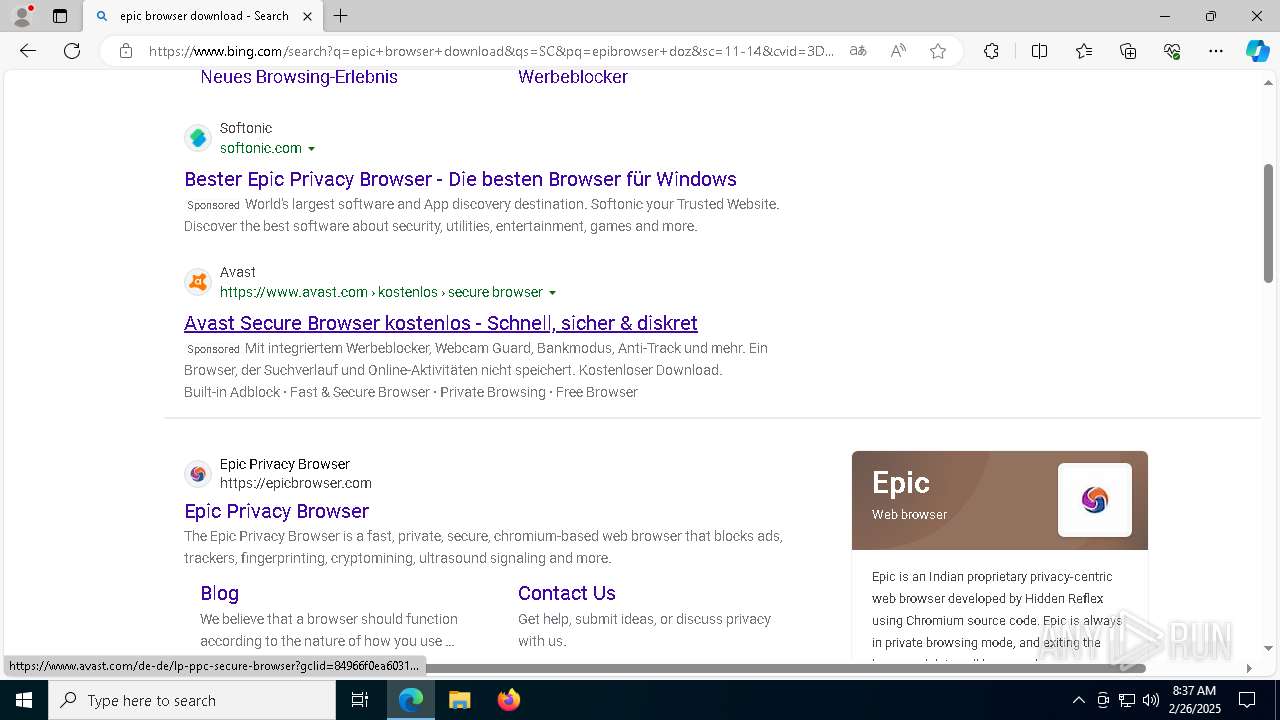Image resolution: width=1280 pixels, height=720 pixels.
Task: Open the Favorites list icon
Action: 1084,51
